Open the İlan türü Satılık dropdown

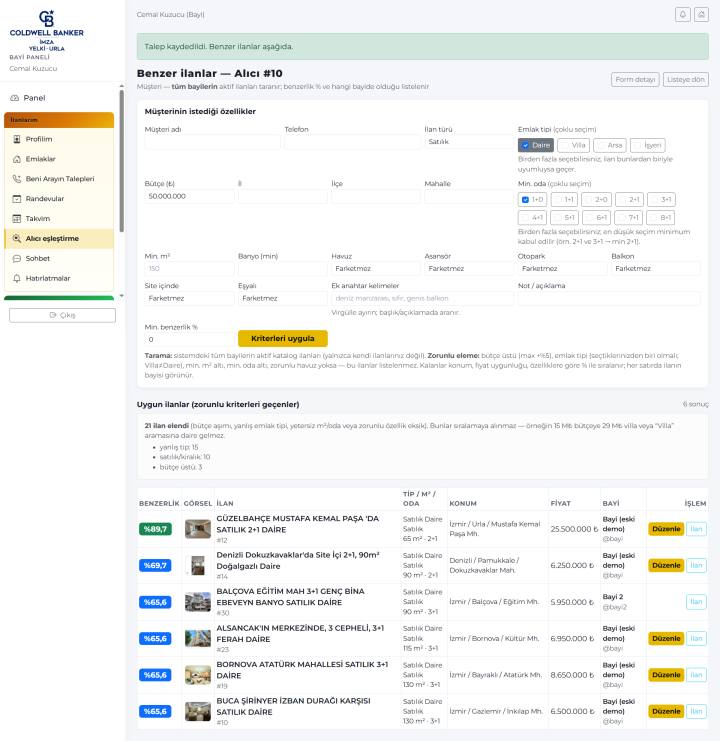469,142
